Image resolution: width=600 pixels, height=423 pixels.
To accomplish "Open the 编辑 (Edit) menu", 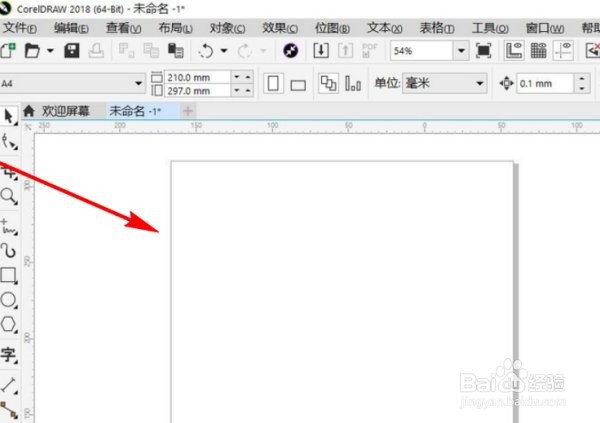I will (71, 28).
